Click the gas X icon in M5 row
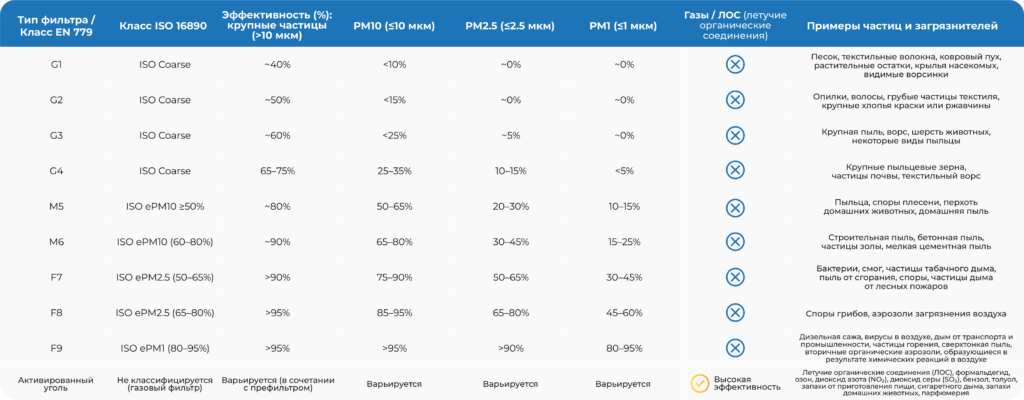1024x400 pixels. [734, 206]
